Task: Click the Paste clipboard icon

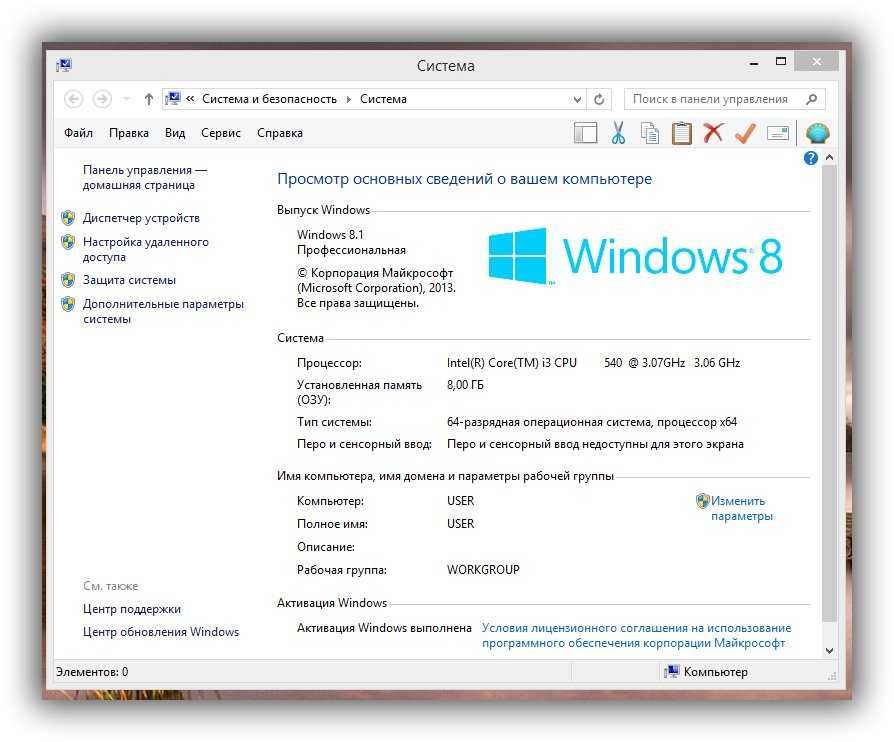Action: coord(681,133)
